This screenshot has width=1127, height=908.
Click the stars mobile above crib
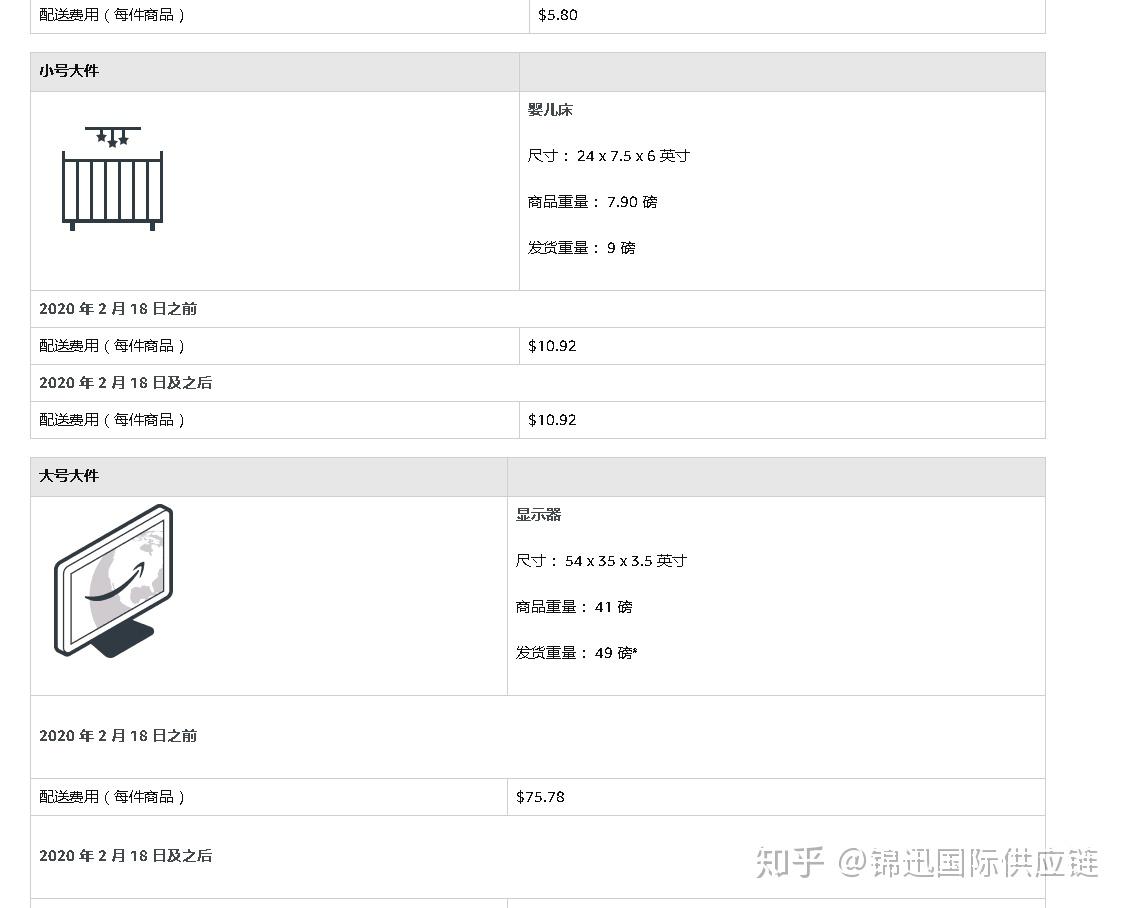tap(113, 137)
